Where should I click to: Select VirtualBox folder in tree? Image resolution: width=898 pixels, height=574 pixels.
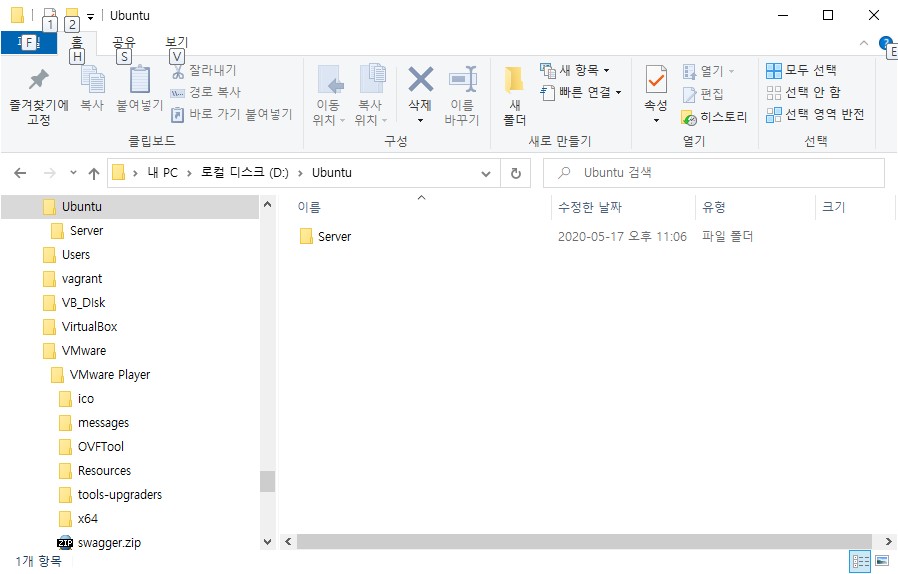(x=80, y=327)
